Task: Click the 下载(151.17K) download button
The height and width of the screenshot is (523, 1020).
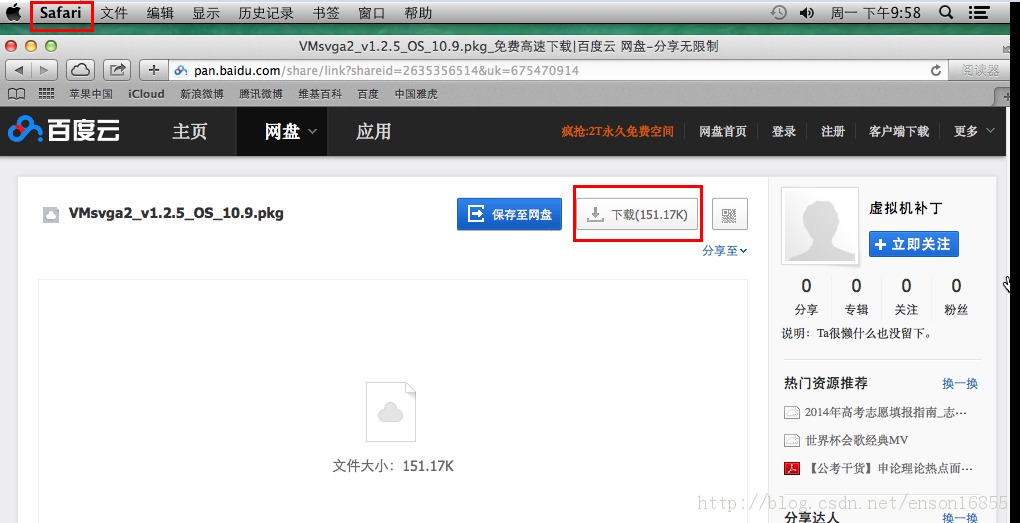Action: pyautogui.click(x=638, y=214)
